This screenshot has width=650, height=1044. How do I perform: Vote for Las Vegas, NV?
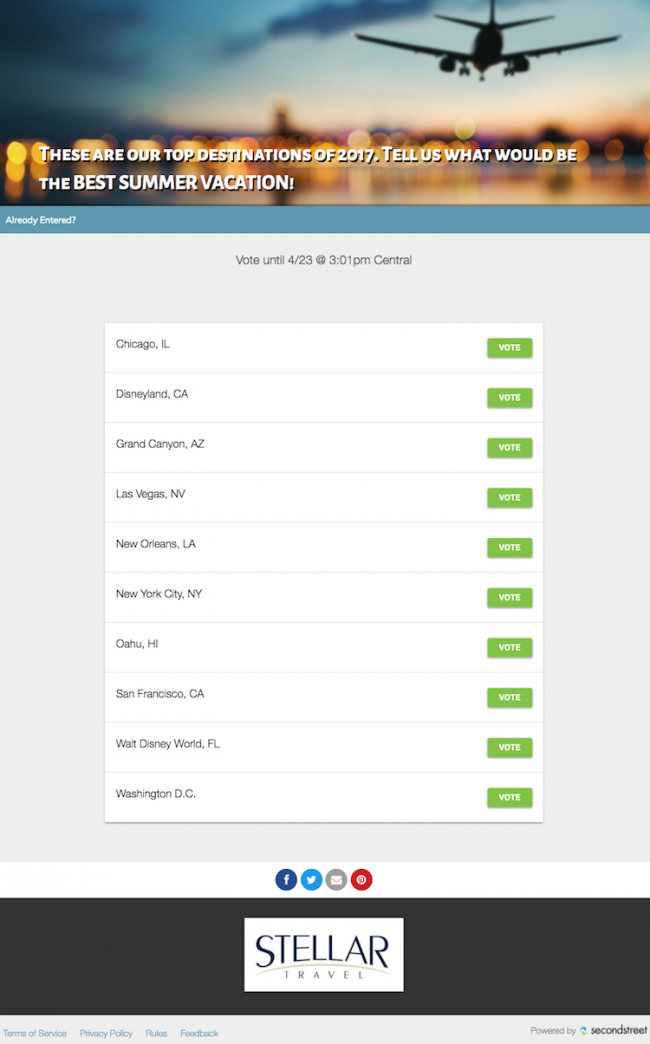(x=509, y=497)
